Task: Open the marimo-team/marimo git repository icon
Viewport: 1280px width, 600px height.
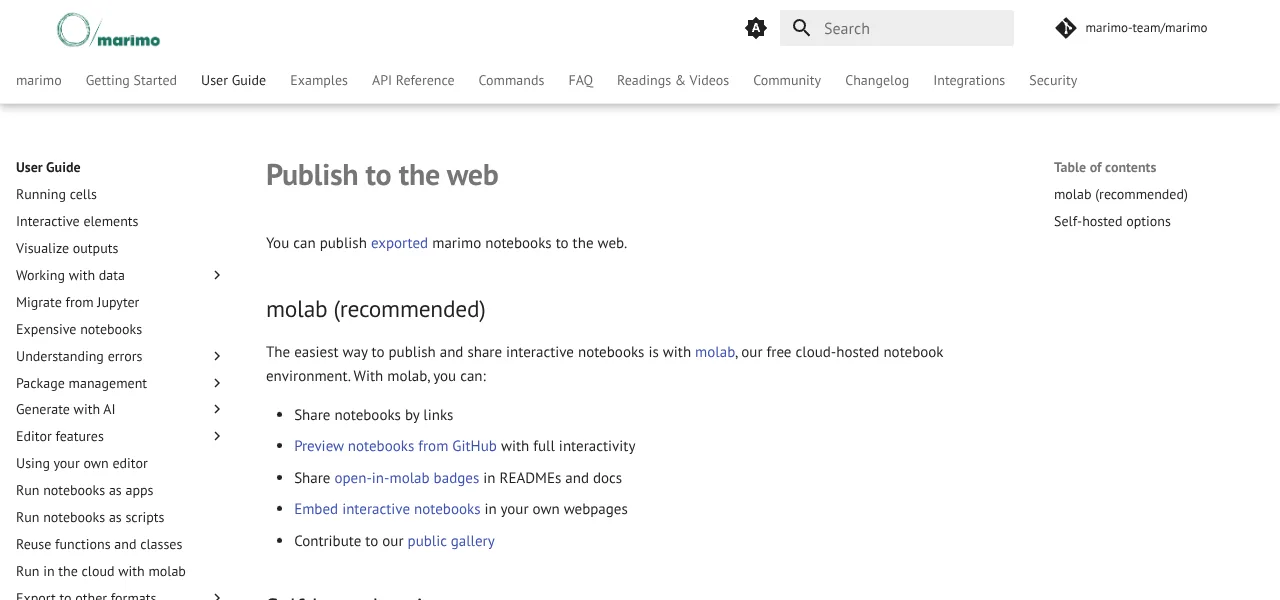Action: point(1066,28)
